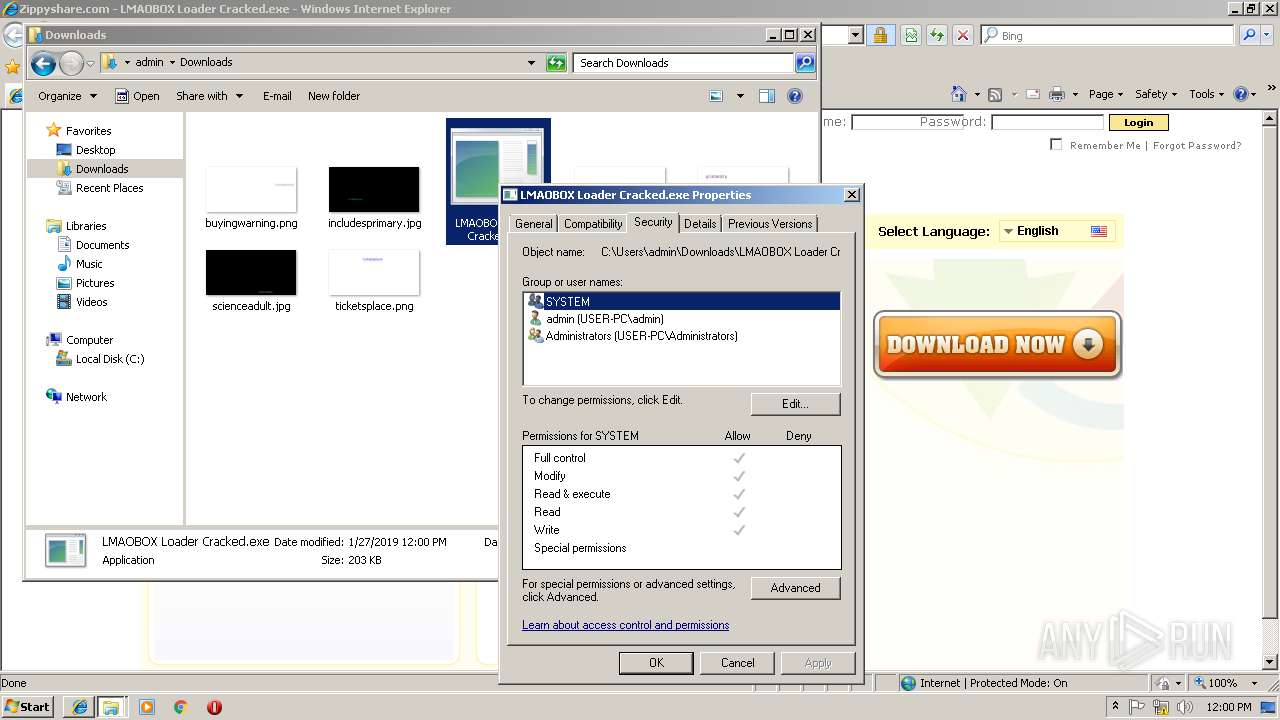Click Internet Explorer icon on taskbar

click(79, 707)
